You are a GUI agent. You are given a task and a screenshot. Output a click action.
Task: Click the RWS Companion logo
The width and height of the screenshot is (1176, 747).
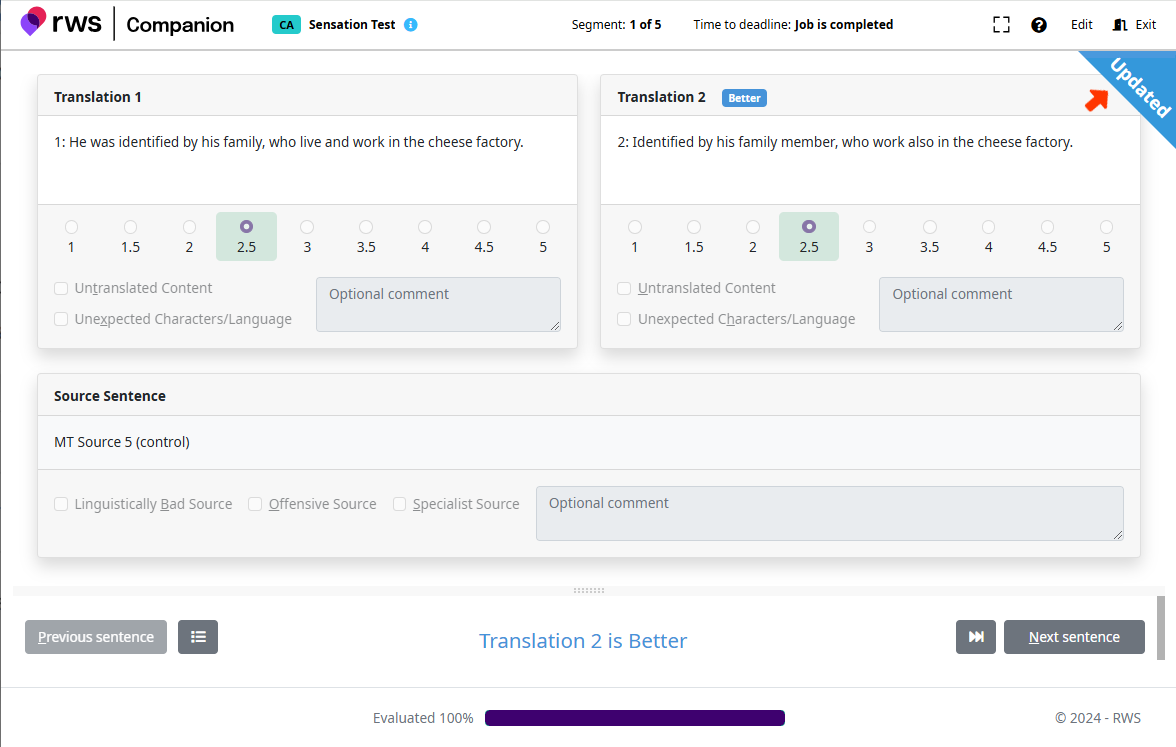click(126, 24)
